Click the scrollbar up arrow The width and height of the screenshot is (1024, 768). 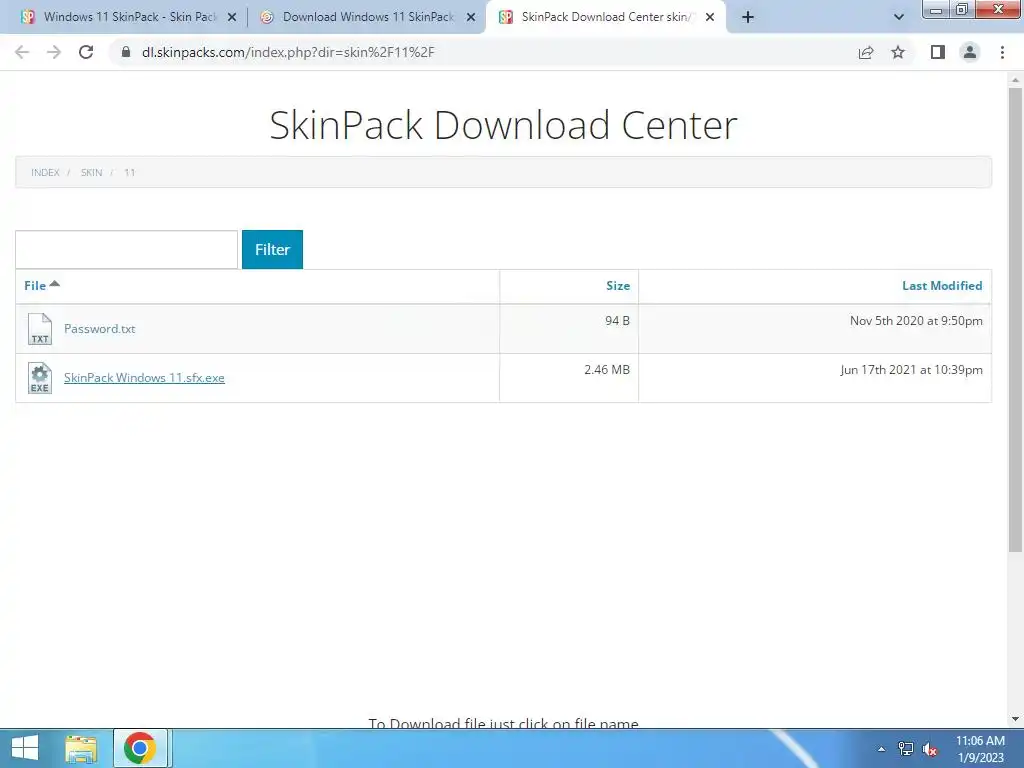tap(1015, 80)
